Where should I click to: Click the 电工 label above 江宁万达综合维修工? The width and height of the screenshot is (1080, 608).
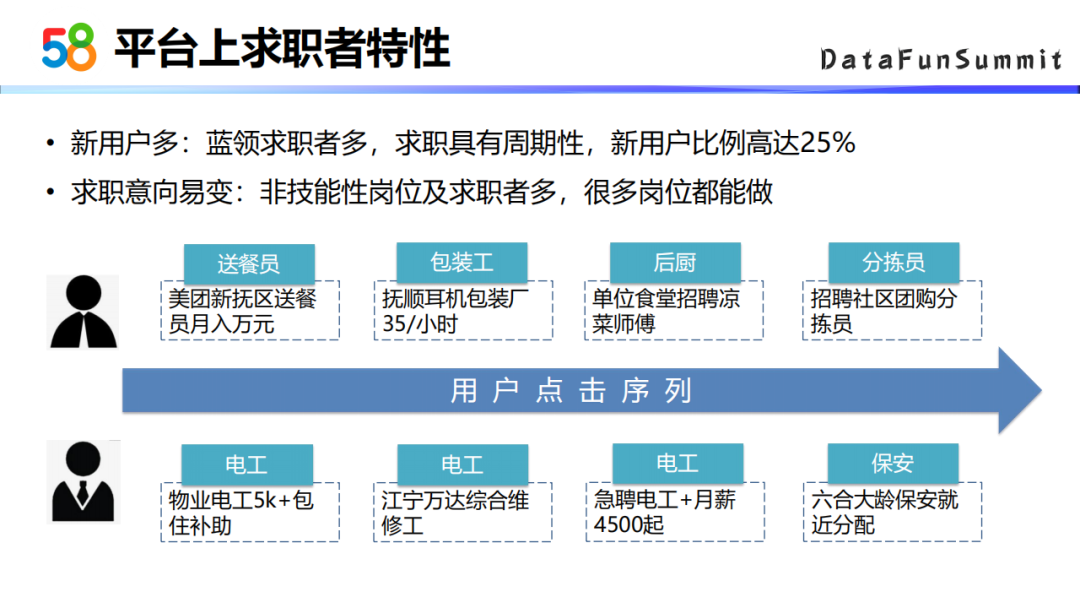pyautogui.click(x=462, y=464)
